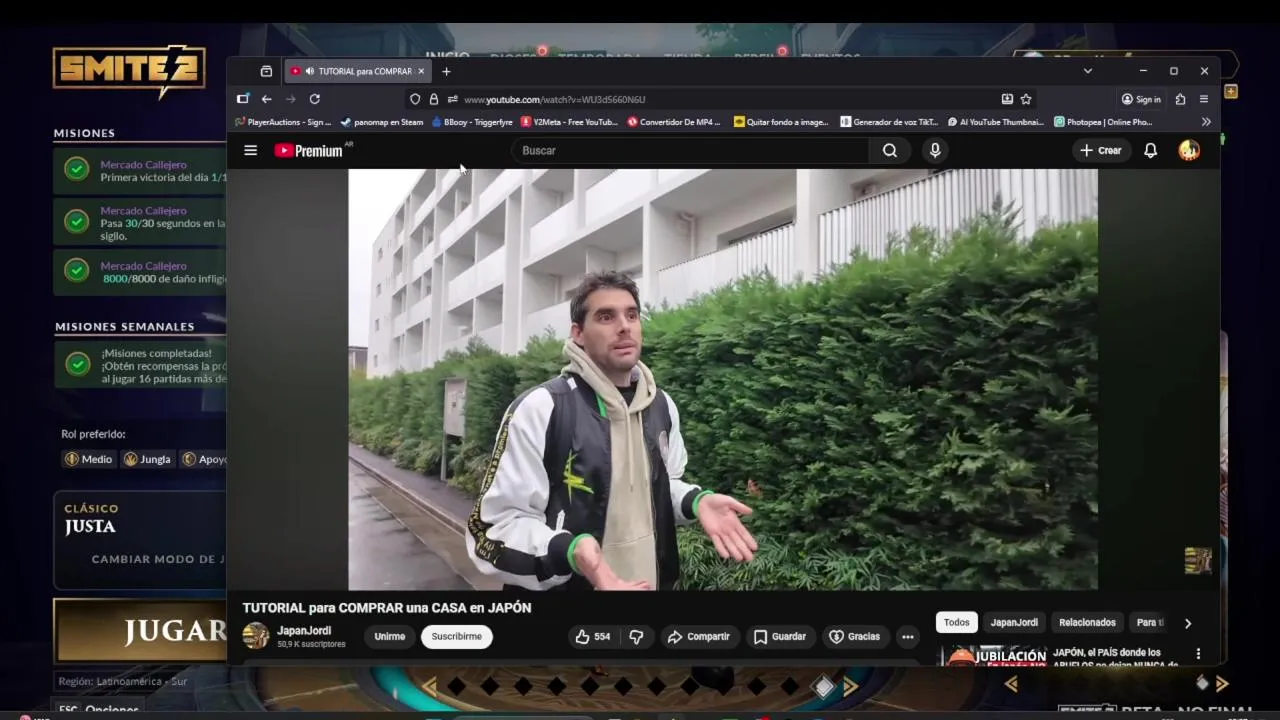Click Sign in in the browser toolbar
1280x720 pixels.
click(x=1141, y=99)
